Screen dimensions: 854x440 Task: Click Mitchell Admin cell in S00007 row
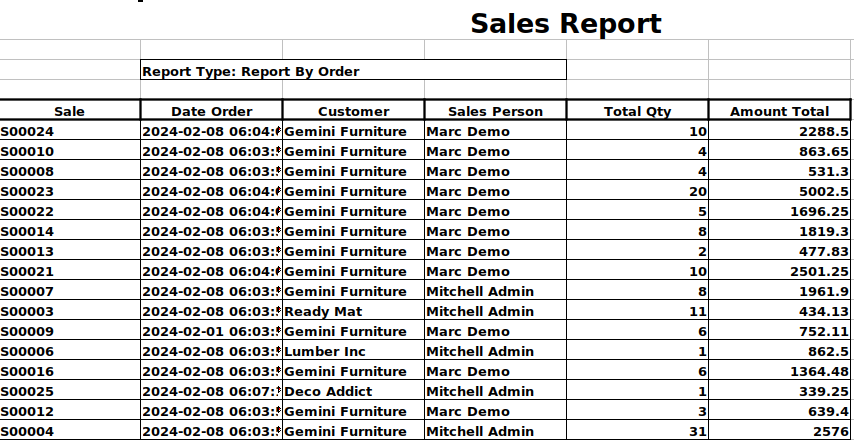coord(495,291)
